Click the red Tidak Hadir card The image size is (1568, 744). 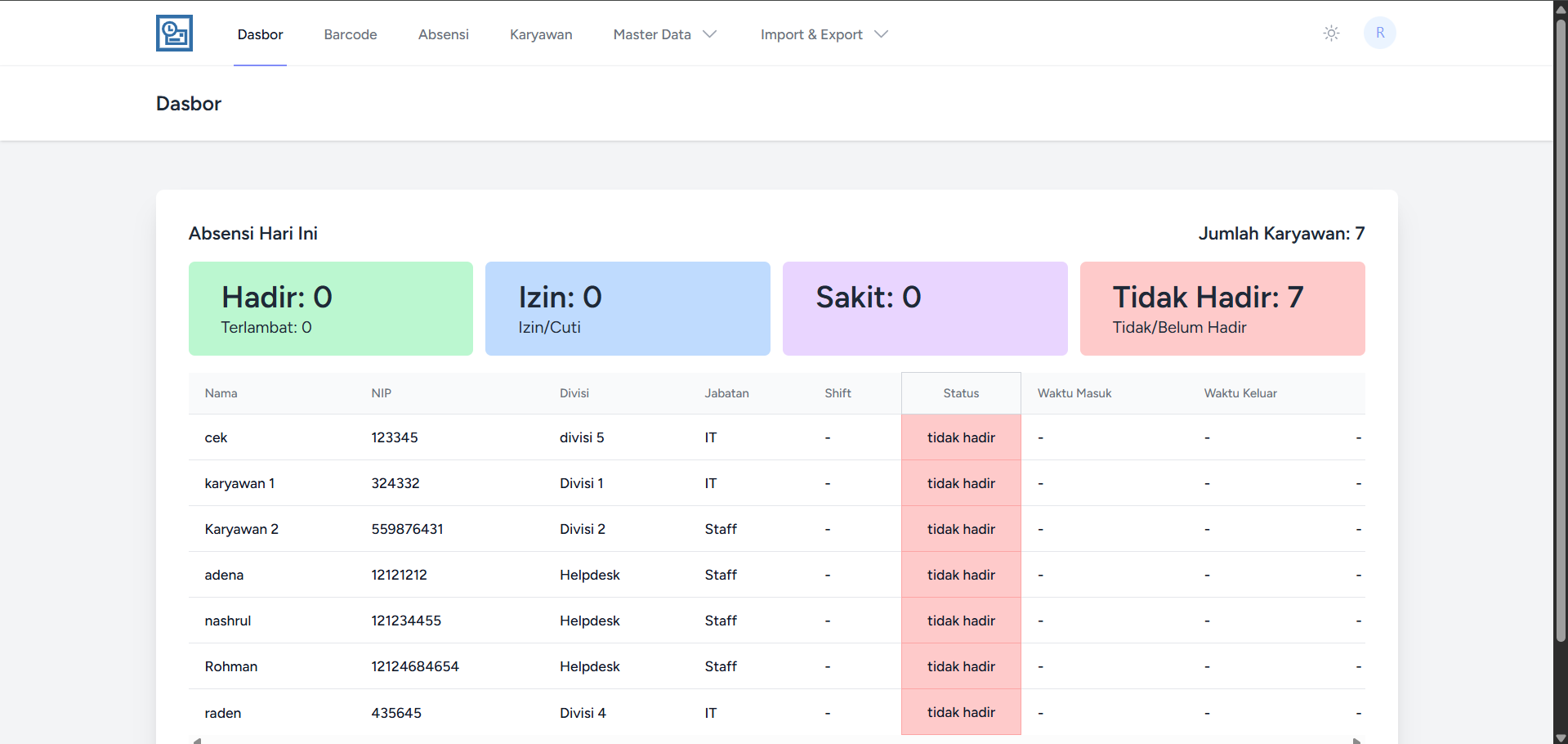[1222, 308]
